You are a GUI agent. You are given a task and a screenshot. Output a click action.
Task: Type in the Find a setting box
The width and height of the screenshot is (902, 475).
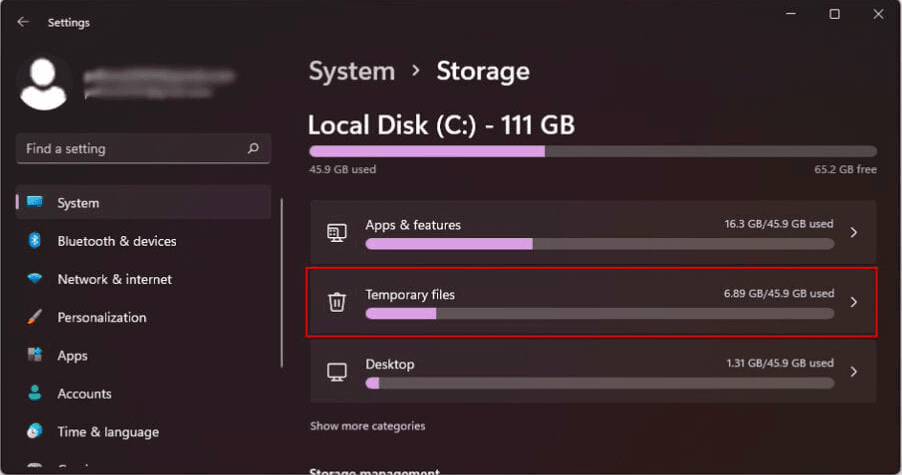tap(130, 149)
